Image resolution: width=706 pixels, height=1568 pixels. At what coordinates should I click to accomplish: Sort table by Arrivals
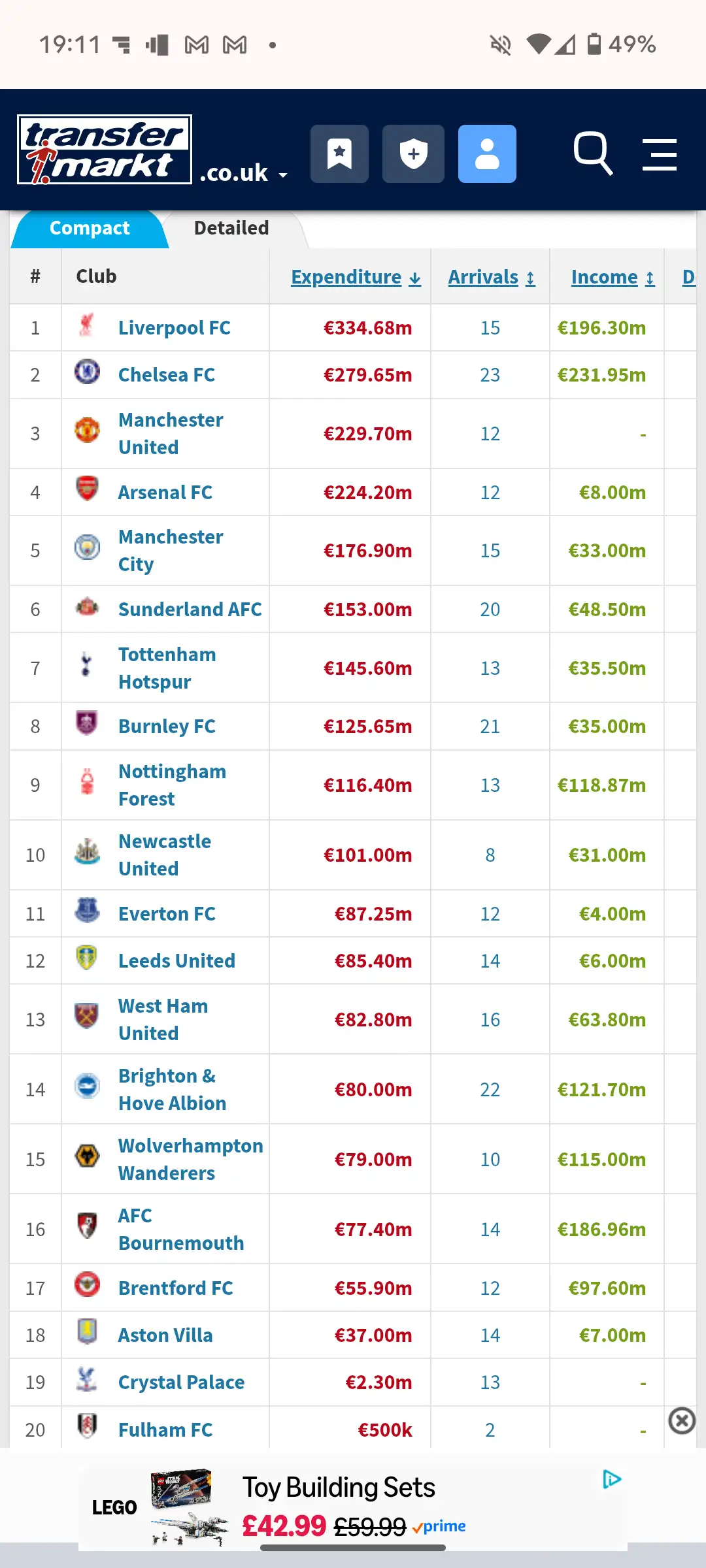click(491, 277)
